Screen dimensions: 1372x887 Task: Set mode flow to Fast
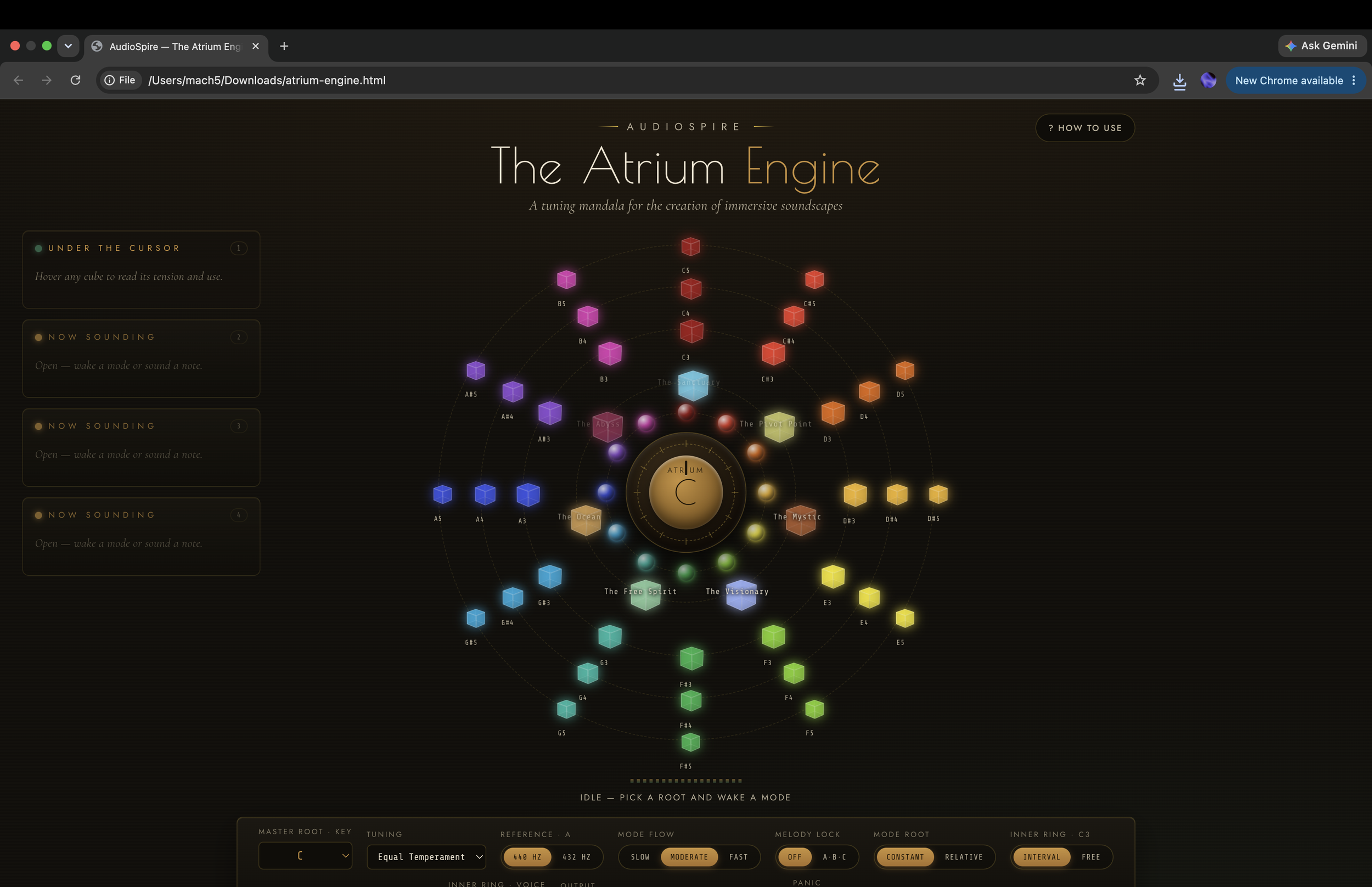click(x=738, y=856)
